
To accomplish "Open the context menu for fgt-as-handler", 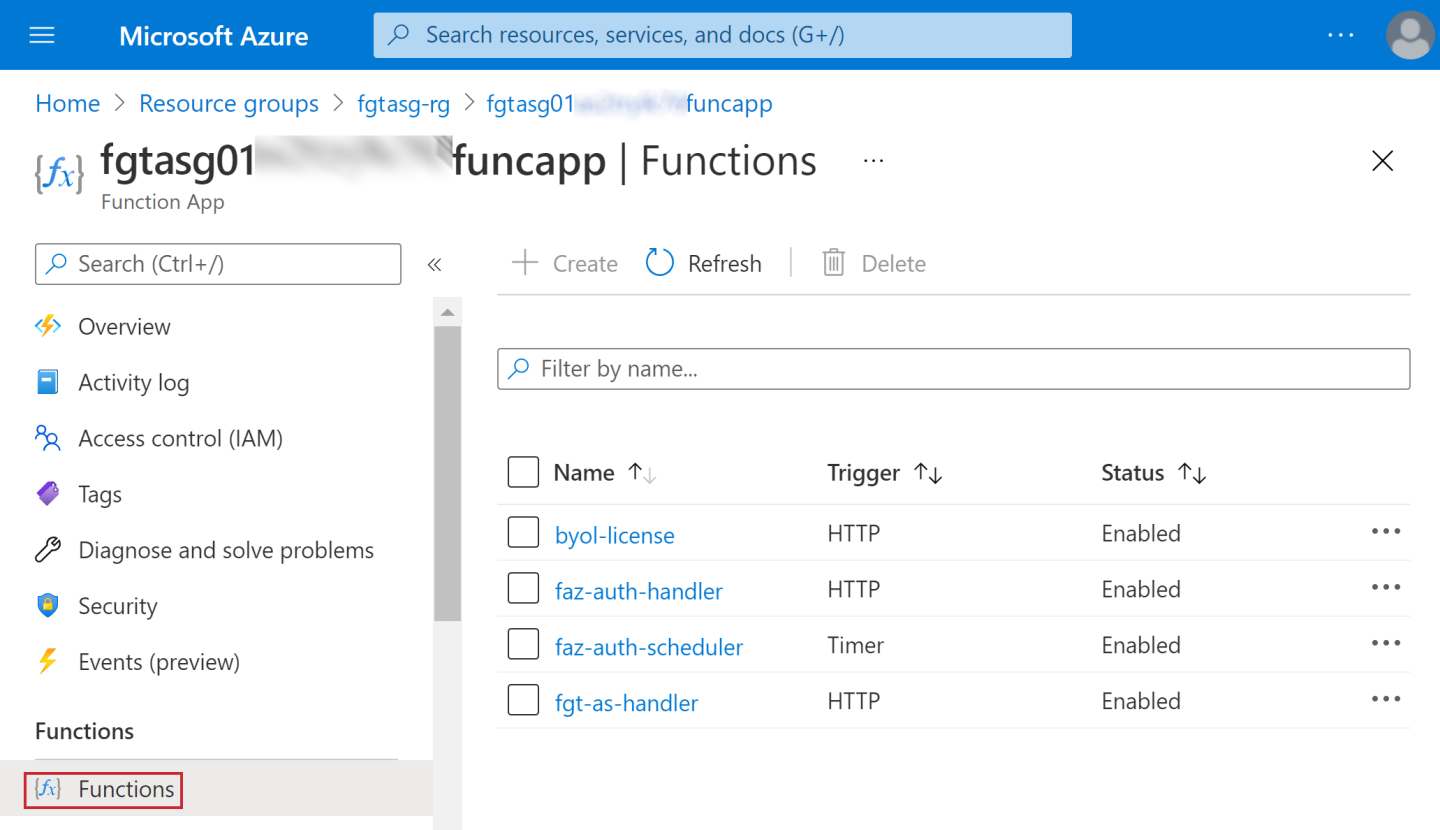I will 1386,700.
